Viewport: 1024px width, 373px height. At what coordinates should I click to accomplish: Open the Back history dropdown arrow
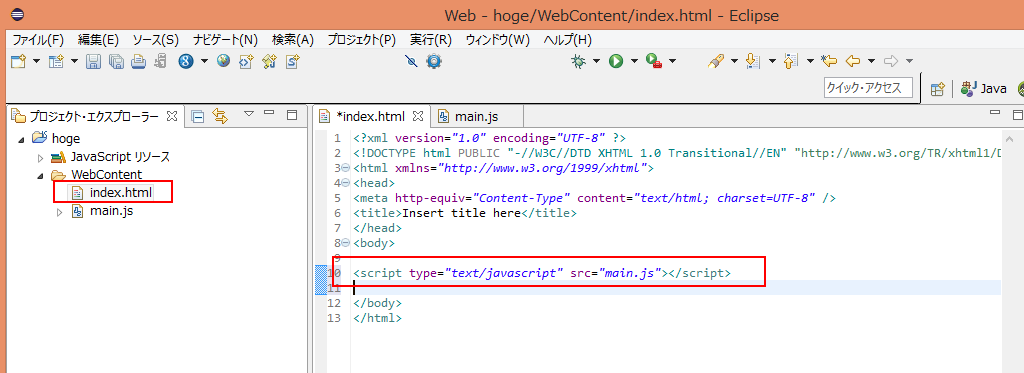871,61
